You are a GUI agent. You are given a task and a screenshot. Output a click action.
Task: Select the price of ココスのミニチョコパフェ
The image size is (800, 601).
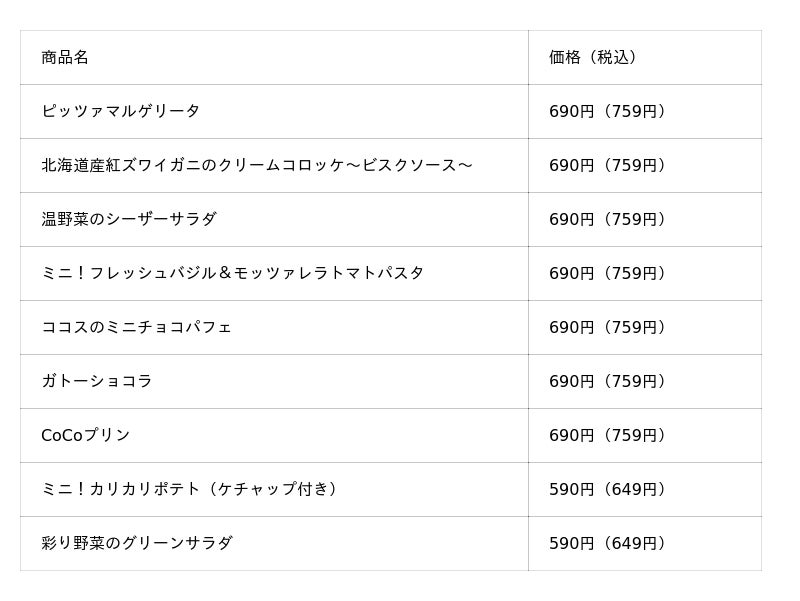[x=609, y=328]
